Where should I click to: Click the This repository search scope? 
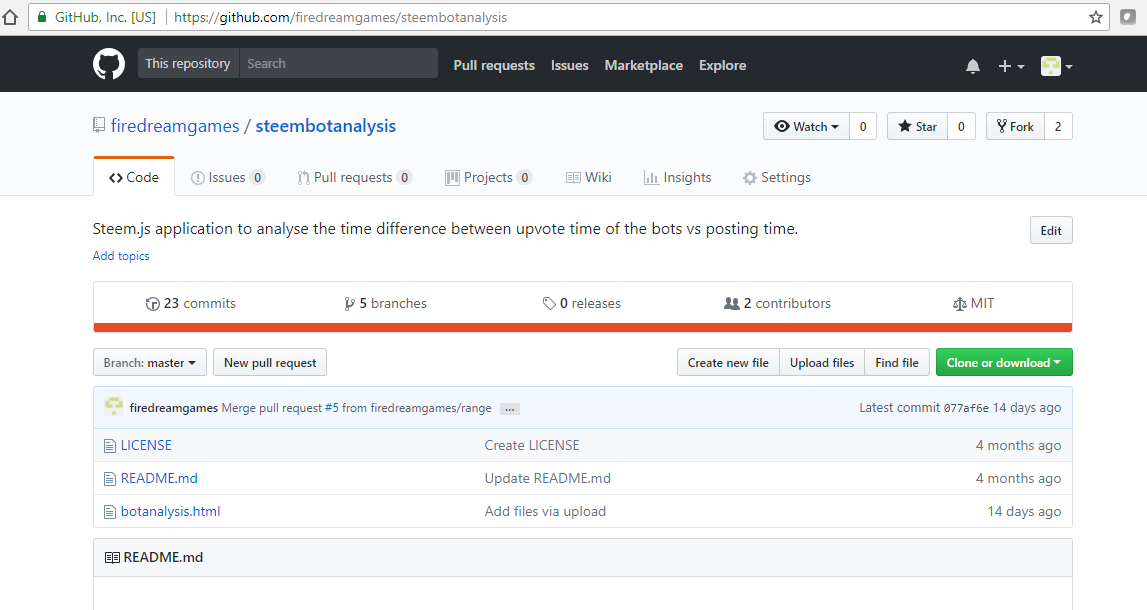click(188, 64)
